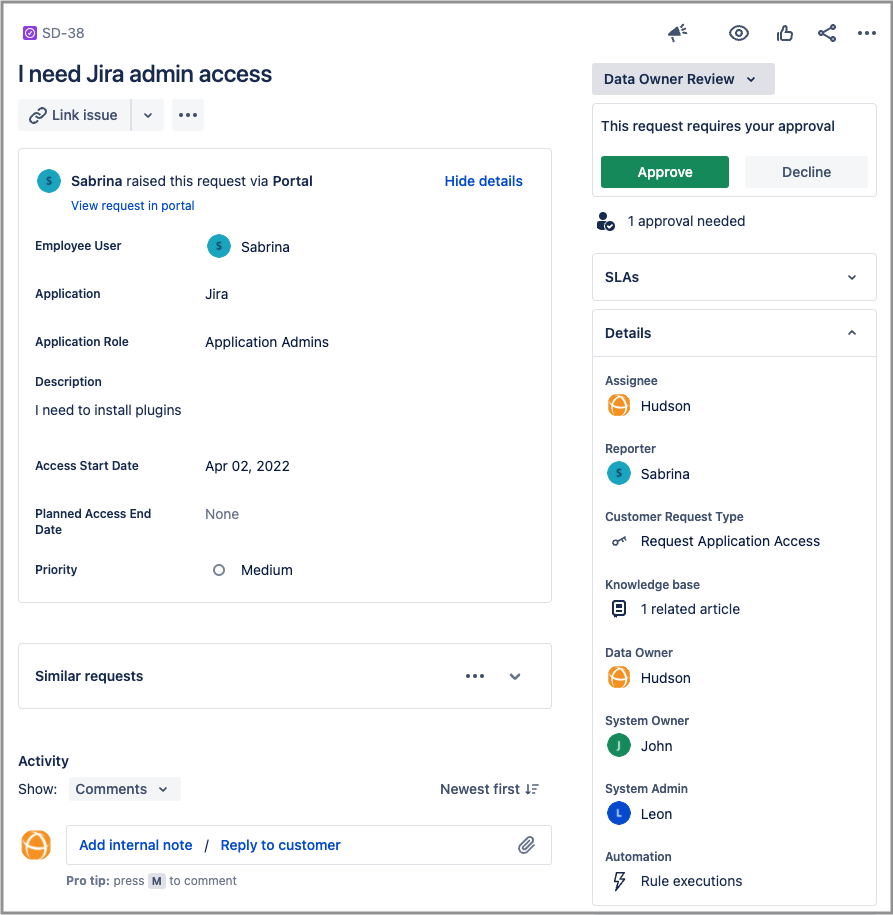Image resolution: width=893 pixels, height=915 pixels.
Task: Click the Rule executions lightning icon
Action: (620, 881)
